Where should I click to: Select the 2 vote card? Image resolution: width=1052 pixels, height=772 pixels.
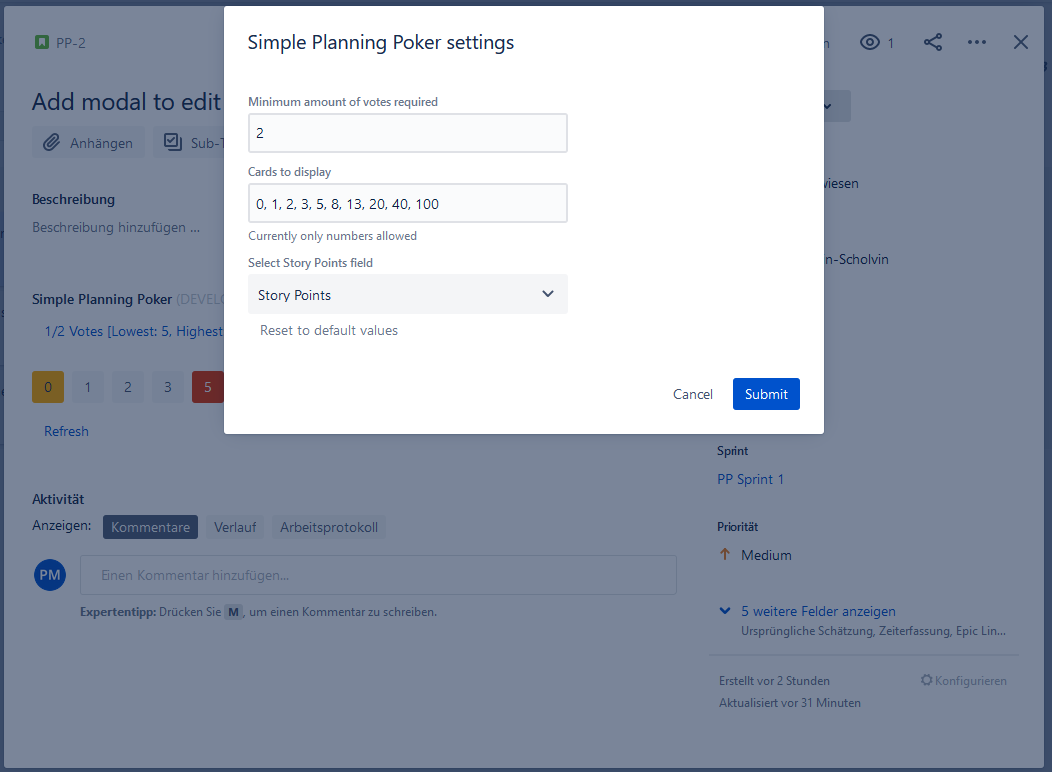tap(127, 387)
